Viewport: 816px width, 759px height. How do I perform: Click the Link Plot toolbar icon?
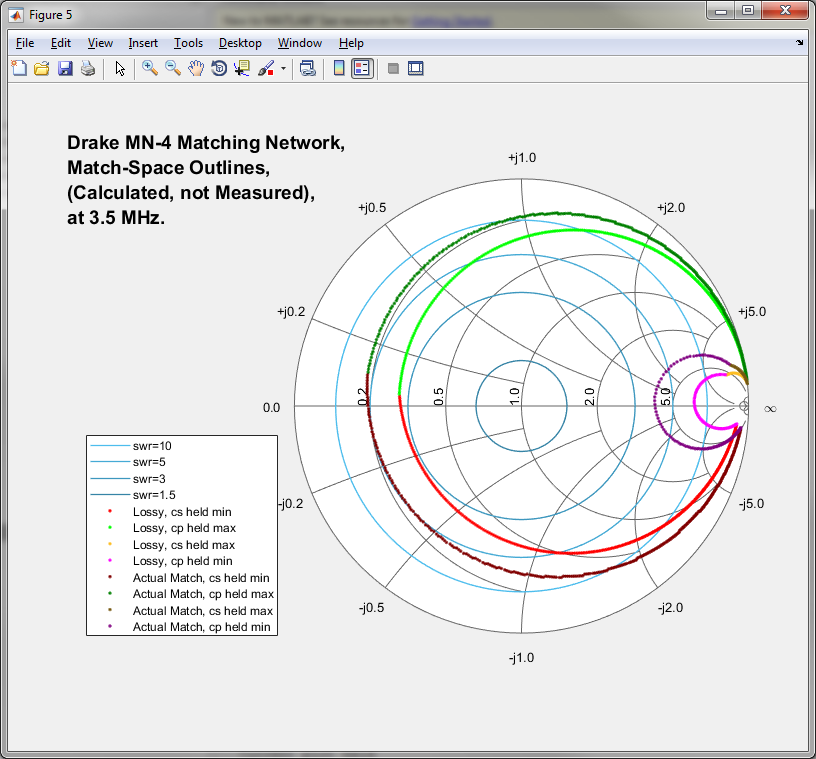pos(308,68)
